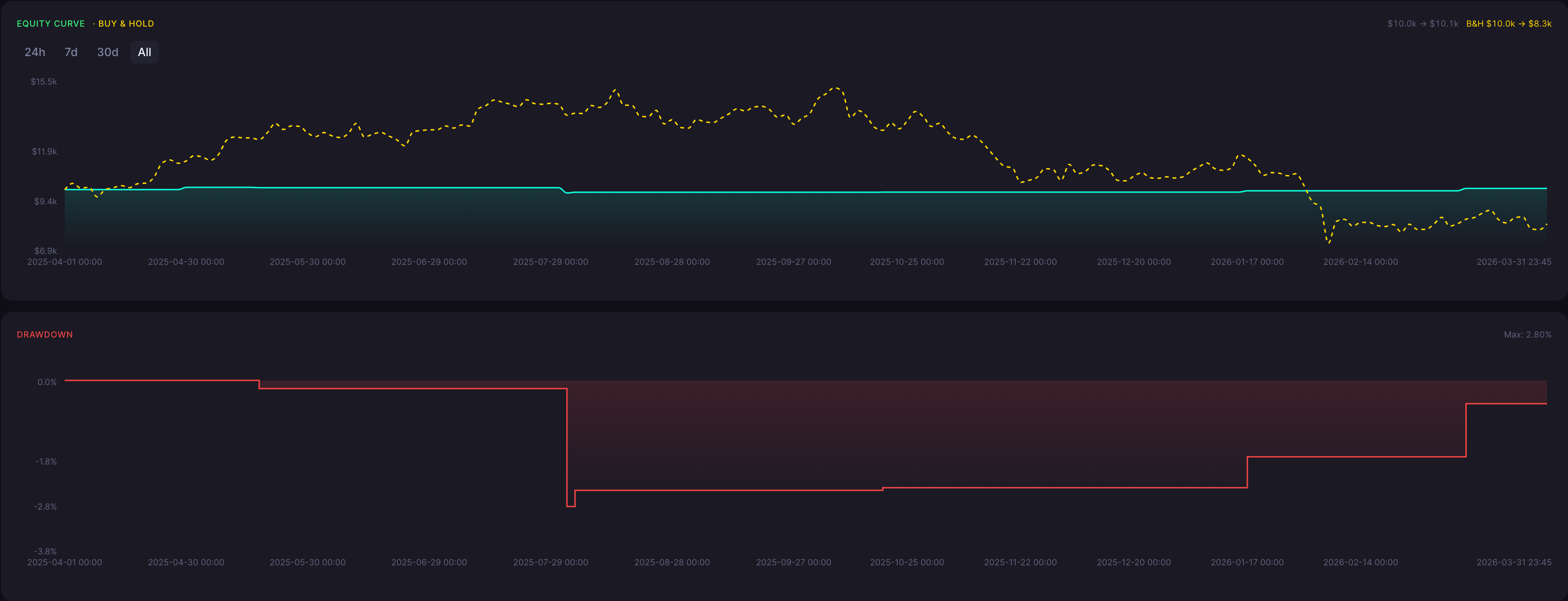Click drawdown chart date 2025-09-27 00:00
Image resolution: width=1568 pixels, height=601 pixels.
click(793, 562)
